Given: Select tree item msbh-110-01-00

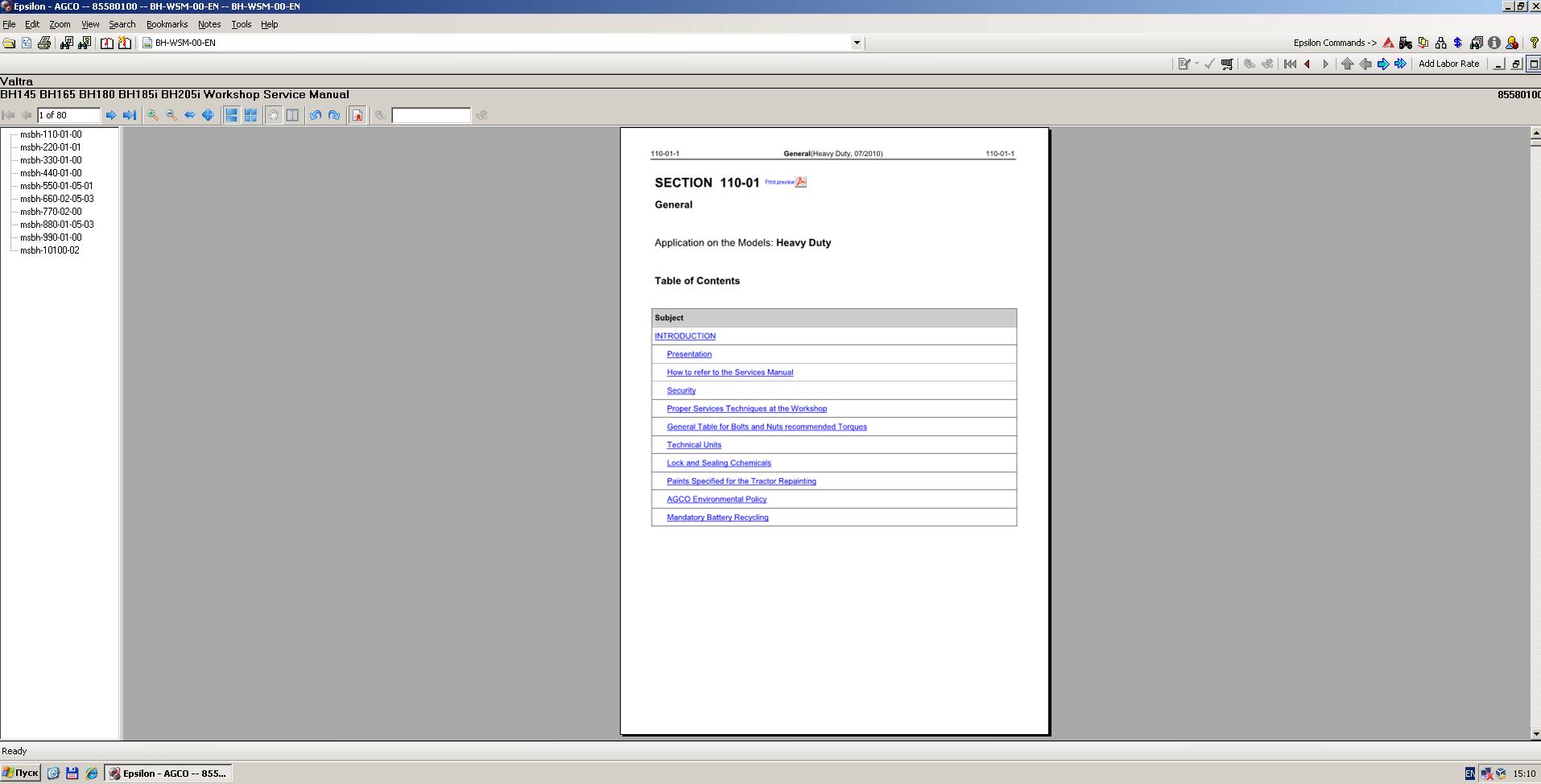Looking at the screenshot, I should 51,134.
